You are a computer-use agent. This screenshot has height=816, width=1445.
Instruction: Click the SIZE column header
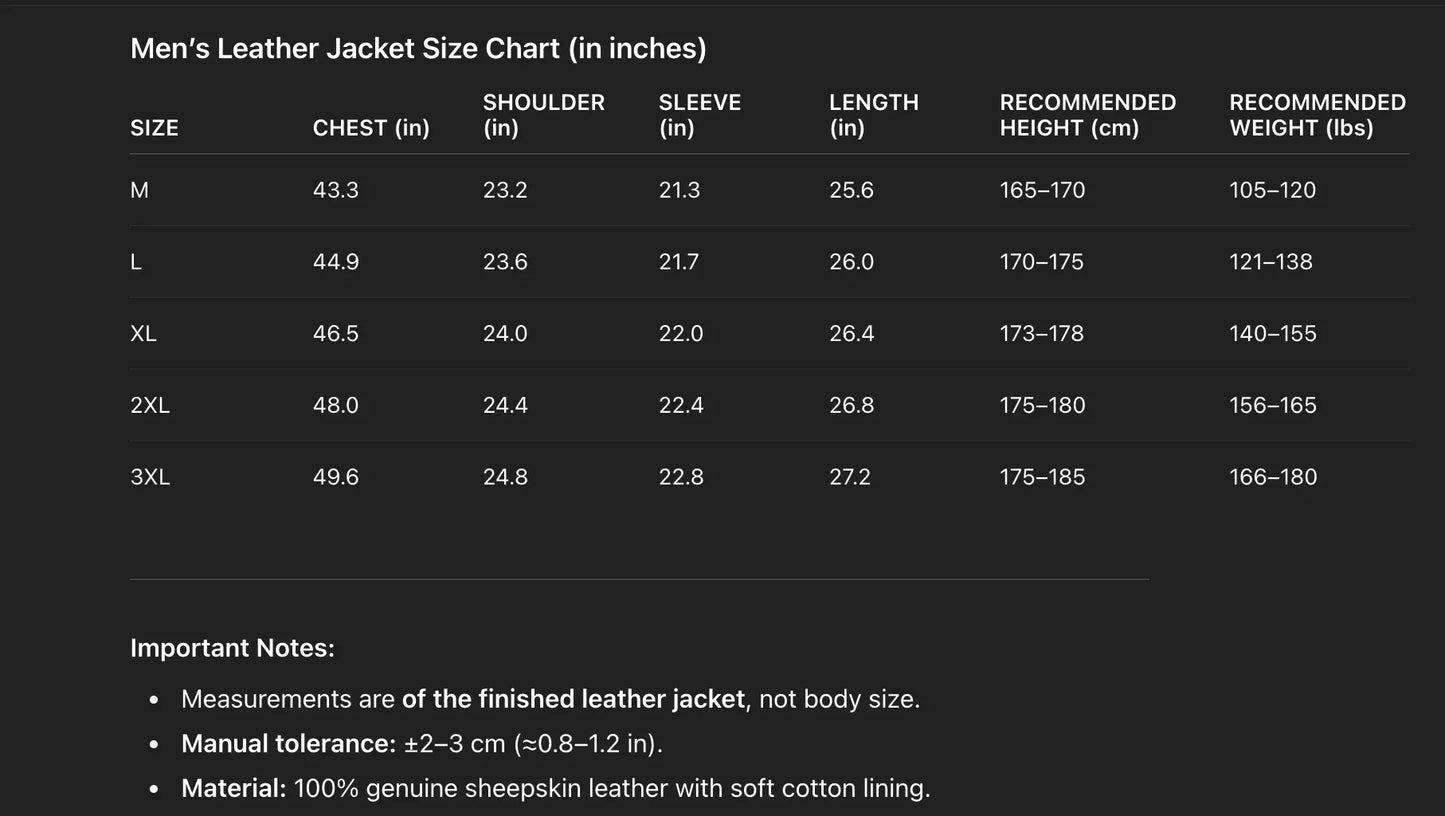(x=154, y=128)
